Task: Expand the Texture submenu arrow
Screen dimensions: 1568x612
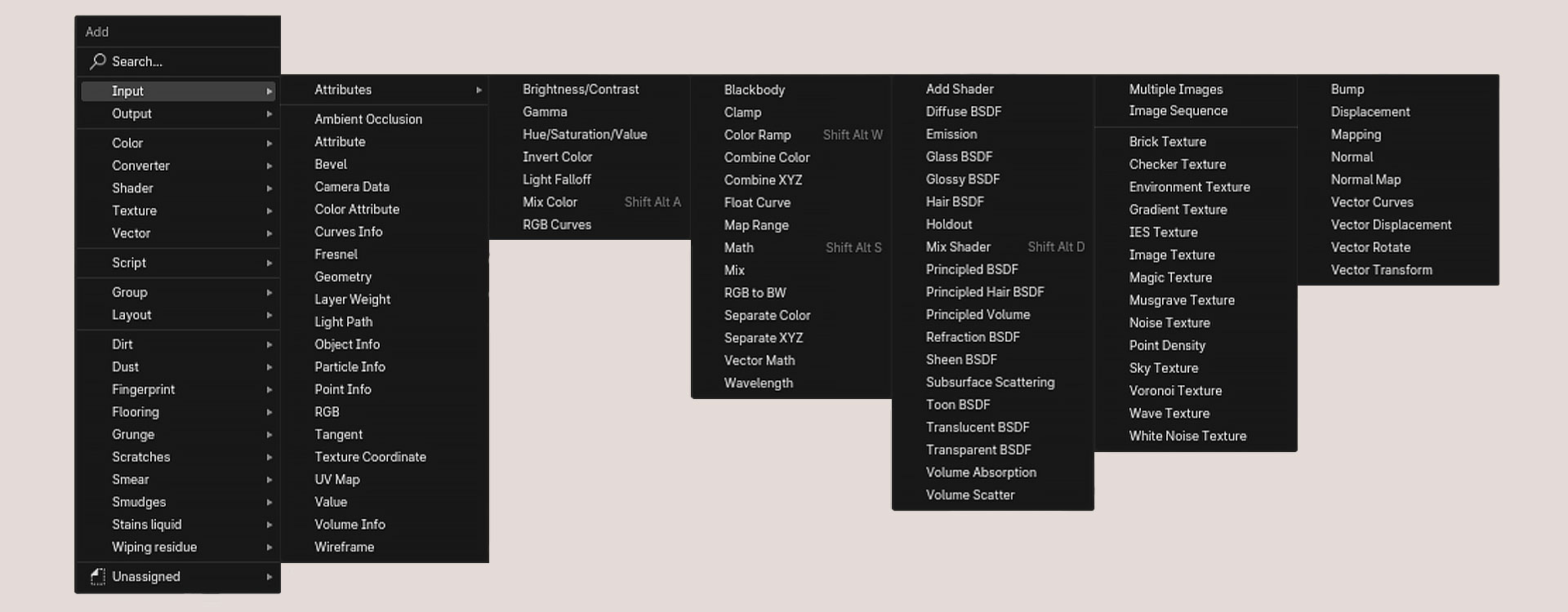Action: click(269, 211)
